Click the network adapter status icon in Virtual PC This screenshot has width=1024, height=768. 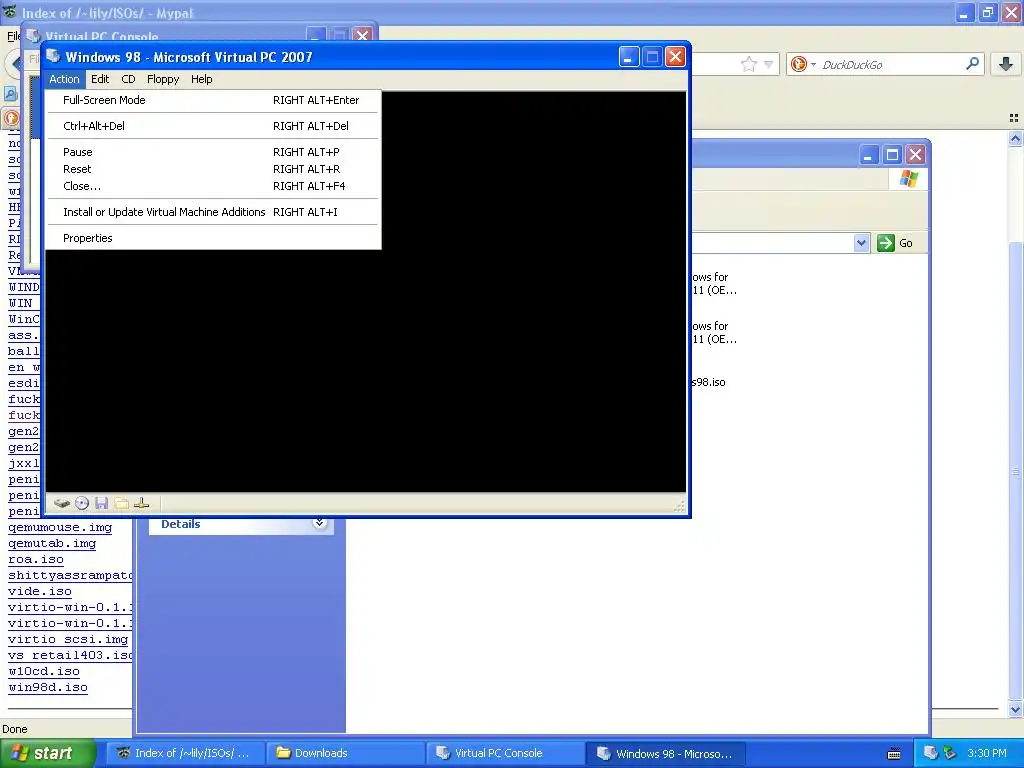coord(142,504)
